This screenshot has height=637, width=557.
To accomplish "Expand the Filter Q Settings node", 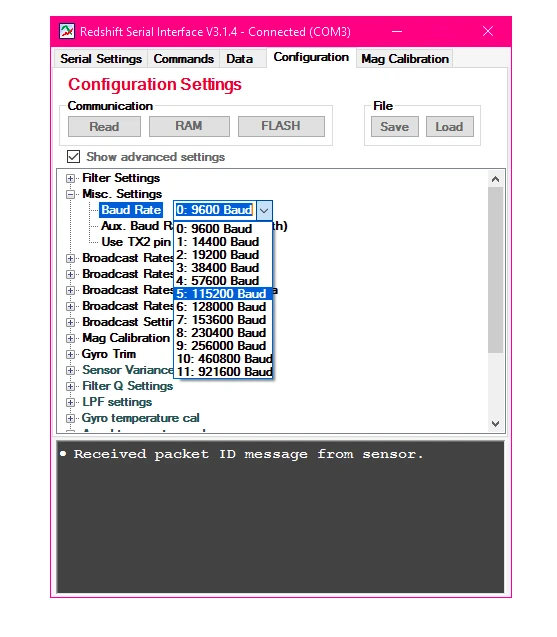I will (x=70, y=386).
